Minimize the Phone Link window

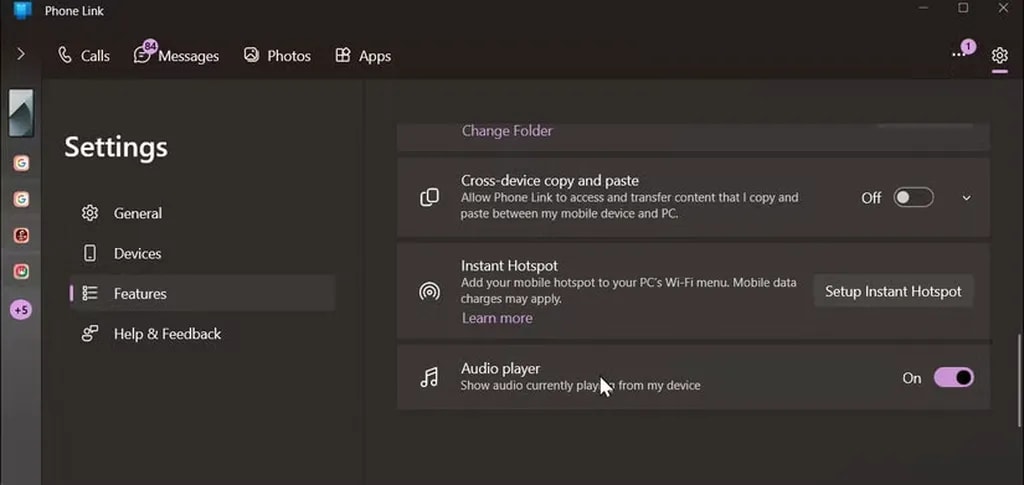(923, 8)
